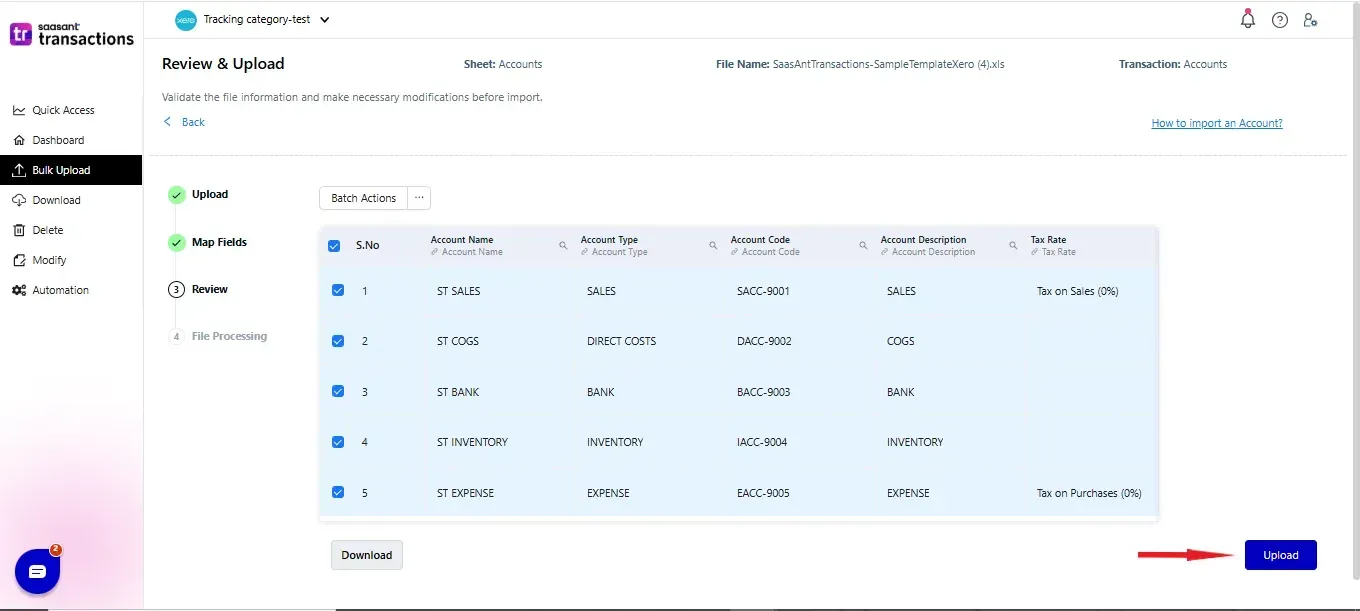The image size is (1360, 611).
Task: Click the blue Upload button
Action: (x=1281, y=555)
